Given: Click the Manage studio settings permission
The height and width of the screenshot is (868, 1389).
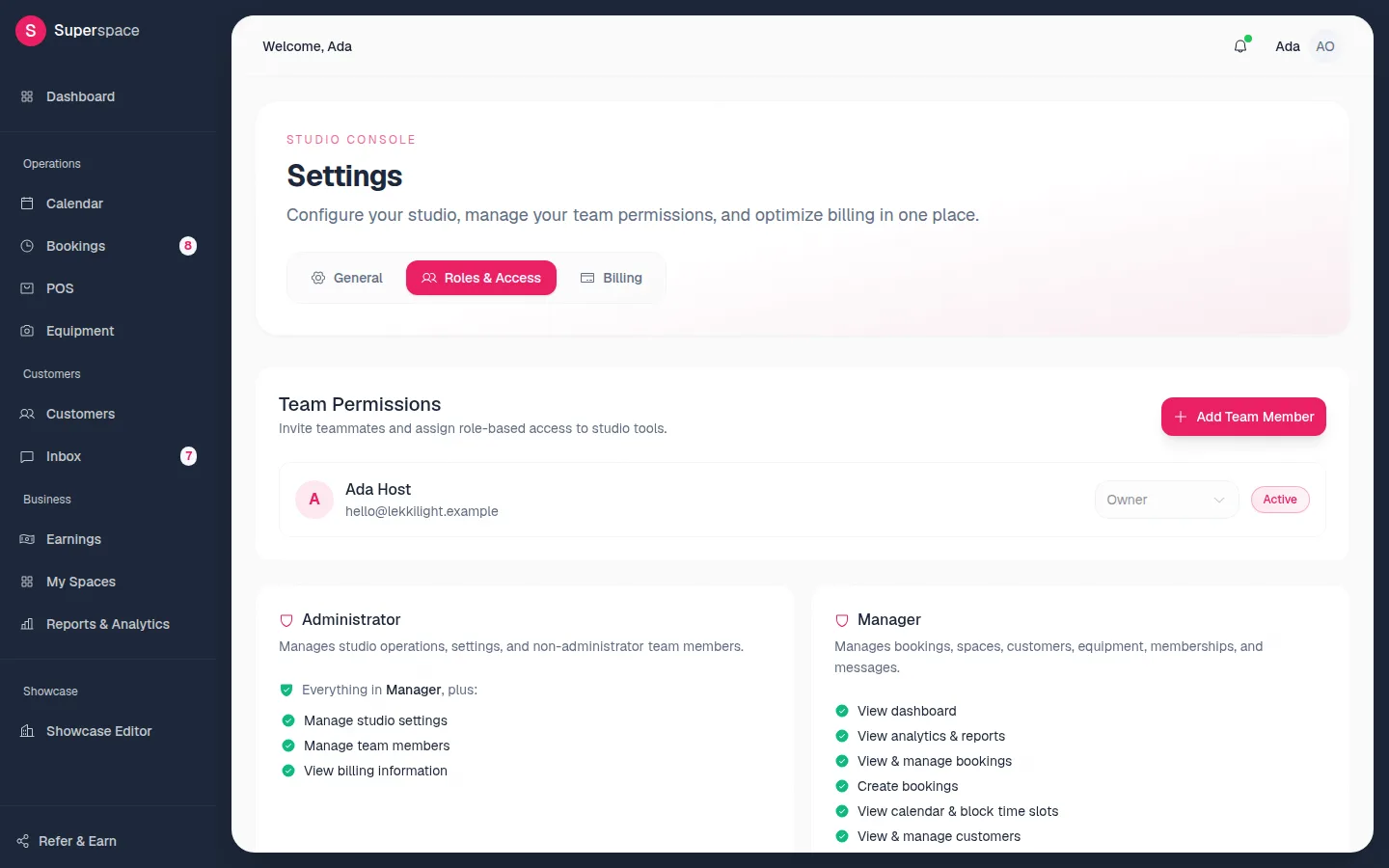Looking at the screenshot, I should (375, 720).
